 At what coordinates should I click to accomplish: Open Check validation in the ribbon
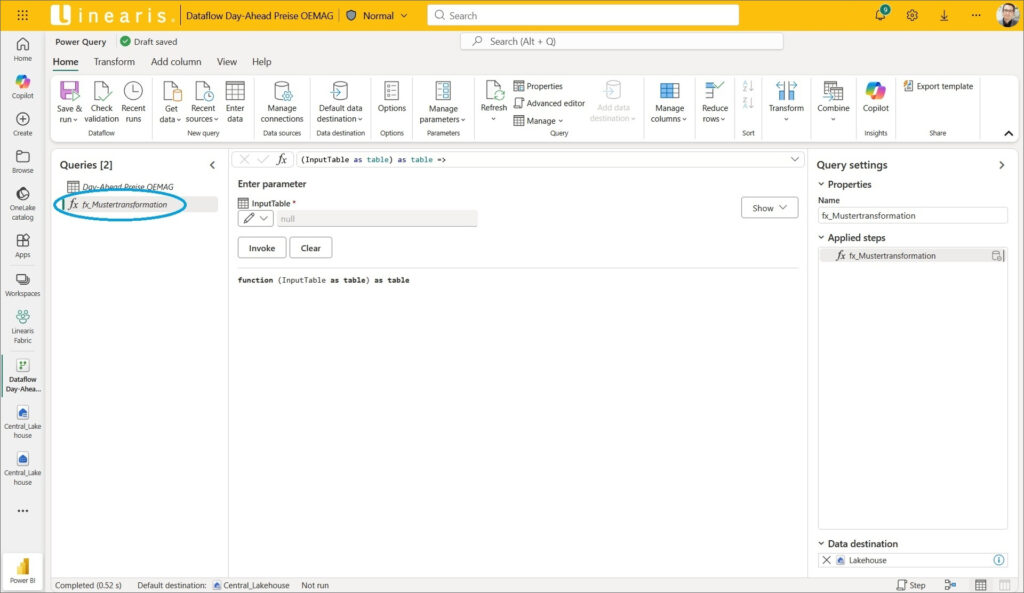101,92
